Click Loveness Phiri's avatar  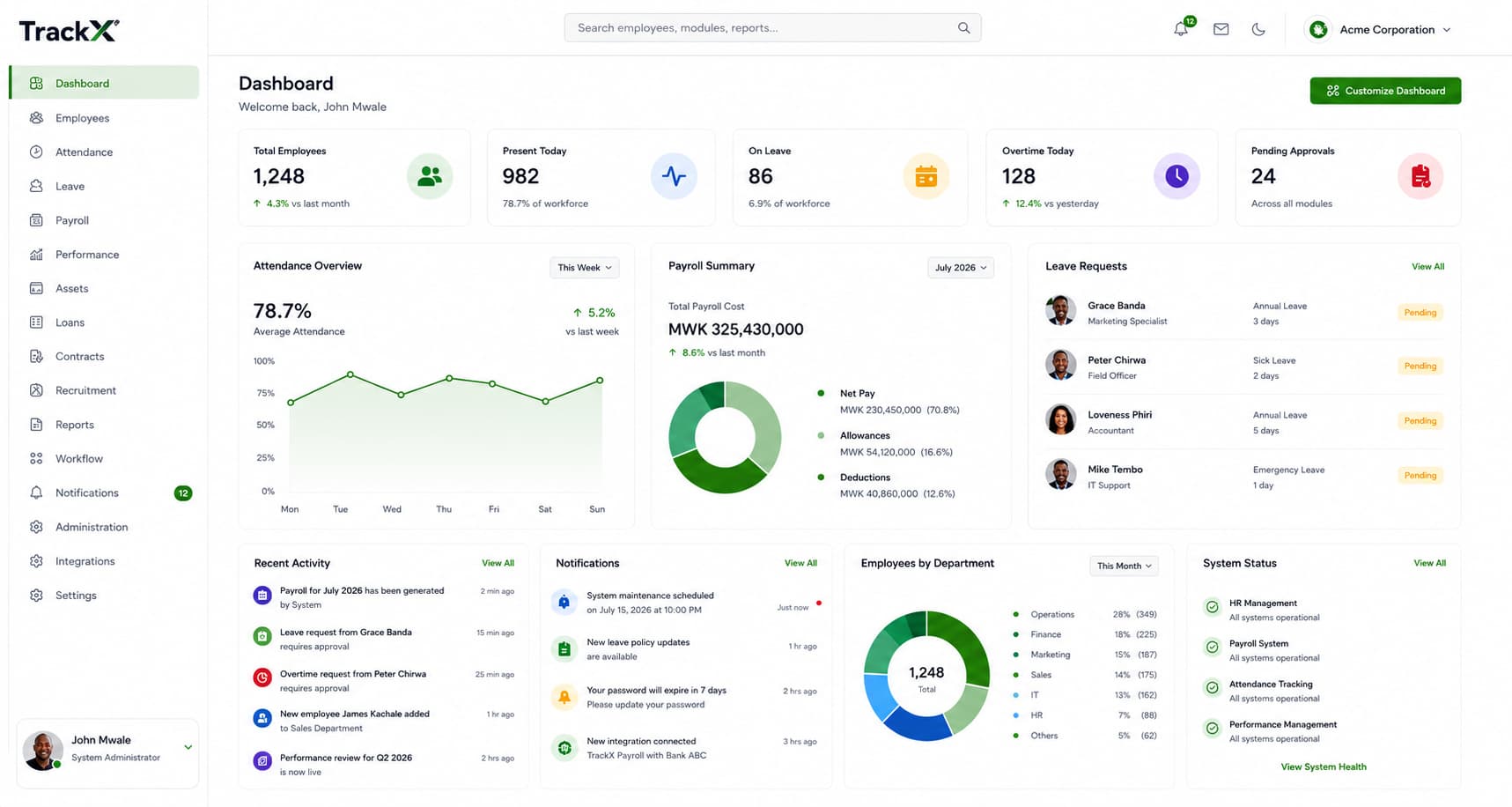(x=1060, y=420)
